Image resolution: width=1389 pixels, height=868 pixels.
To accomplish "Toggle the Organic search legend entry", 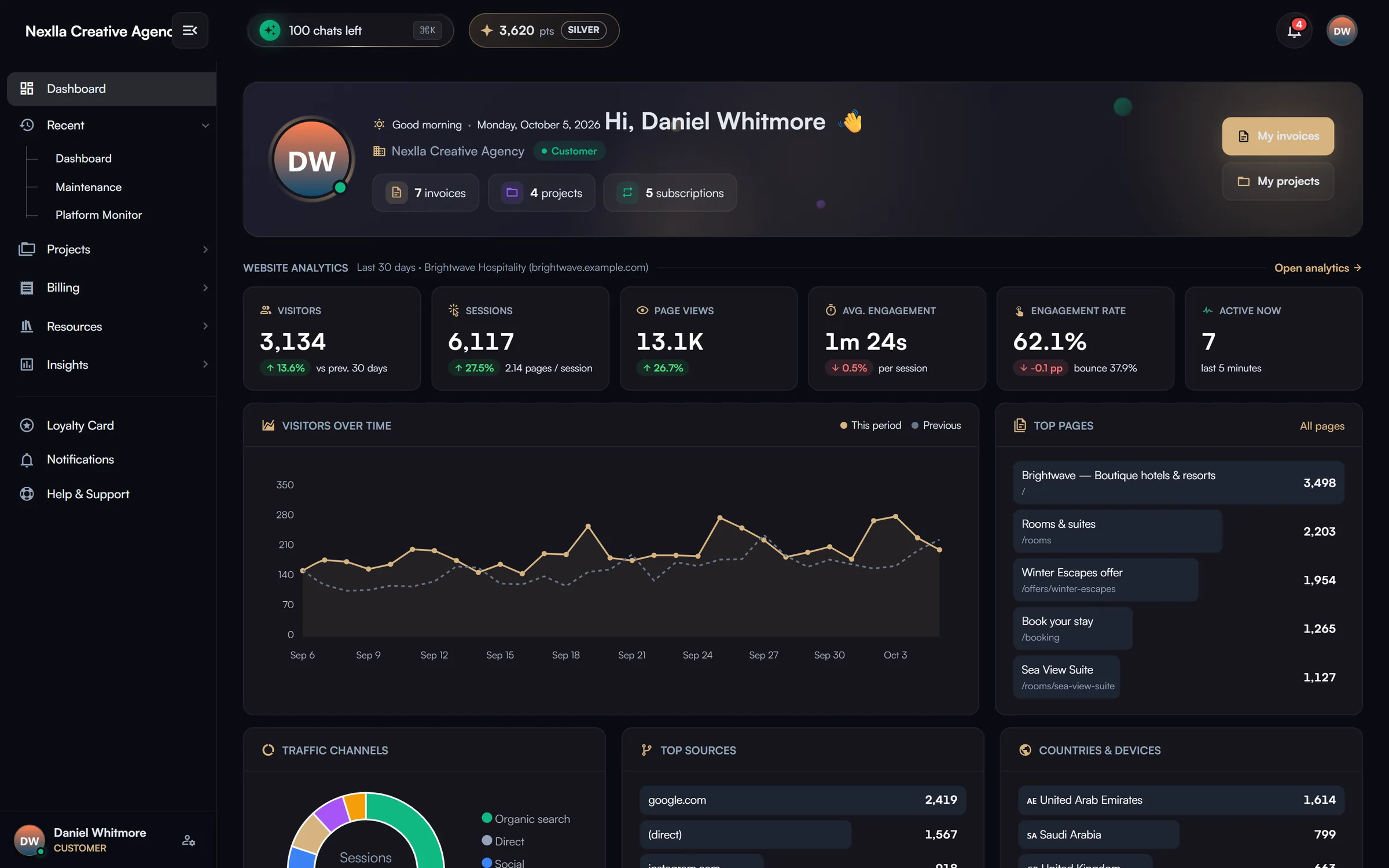I will [x=526, y=819].
